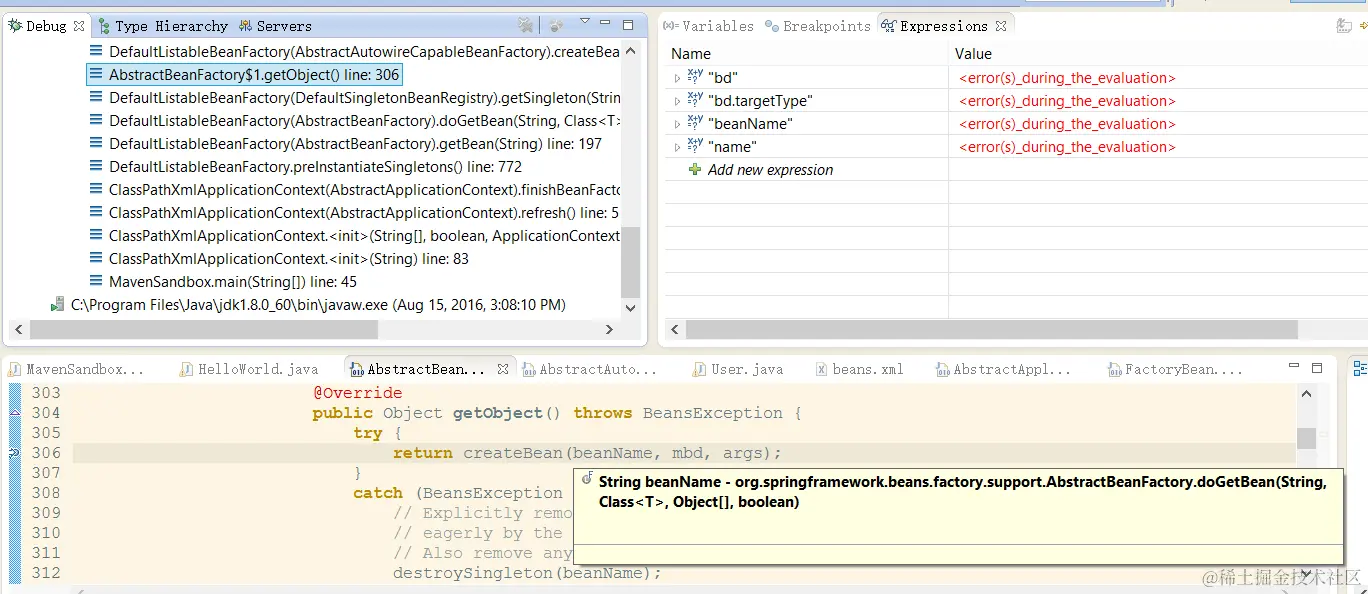
Task: Click the Debug view minimize icon
Action: pyautogui.click(x=606, y=24)
